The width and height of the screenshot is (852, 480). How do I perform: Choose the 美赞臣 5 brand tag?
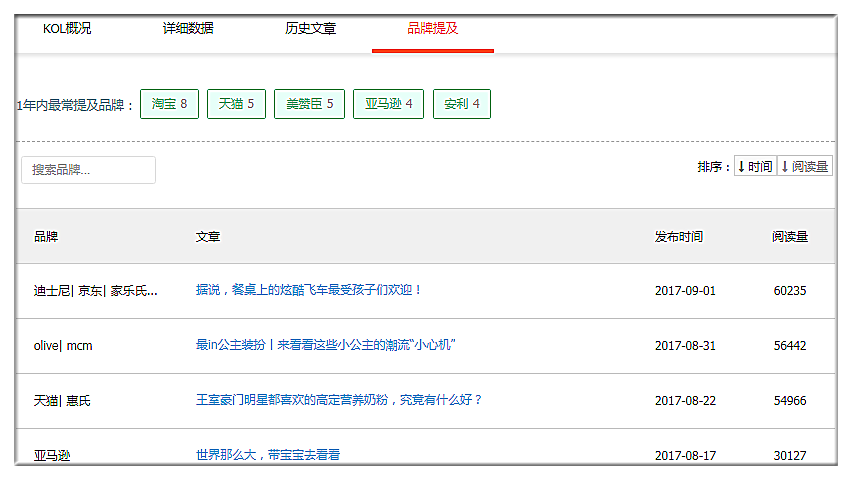309,104
